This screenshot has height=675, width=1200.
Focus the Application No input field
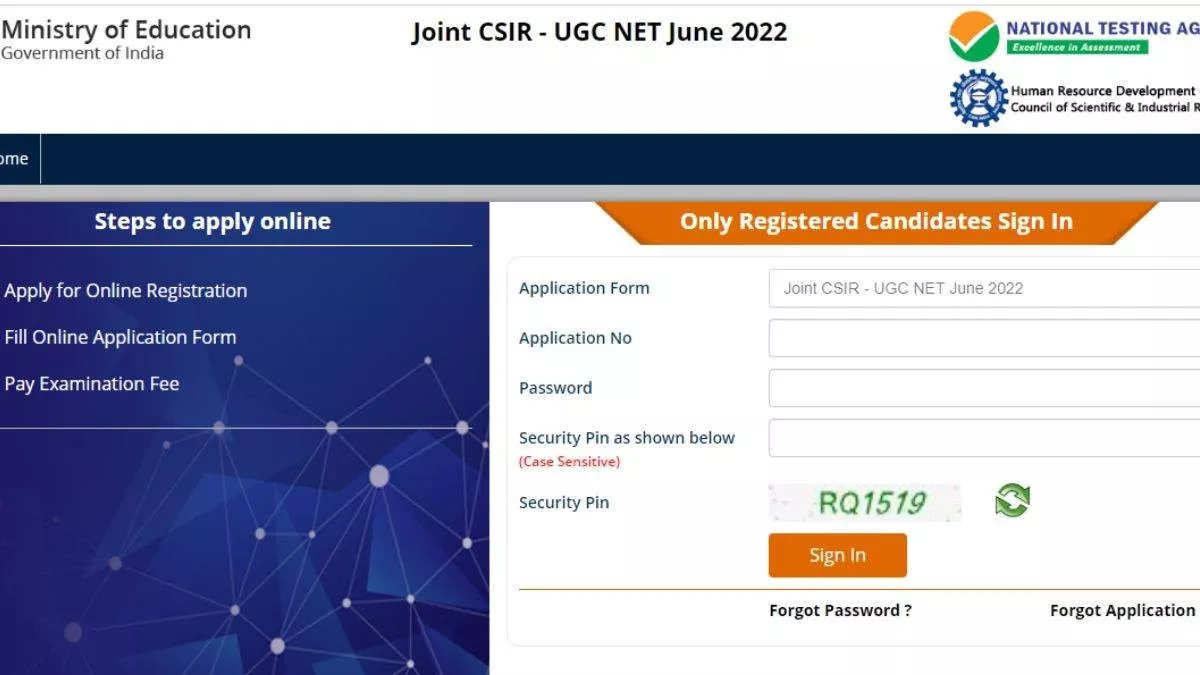point(984,338)
